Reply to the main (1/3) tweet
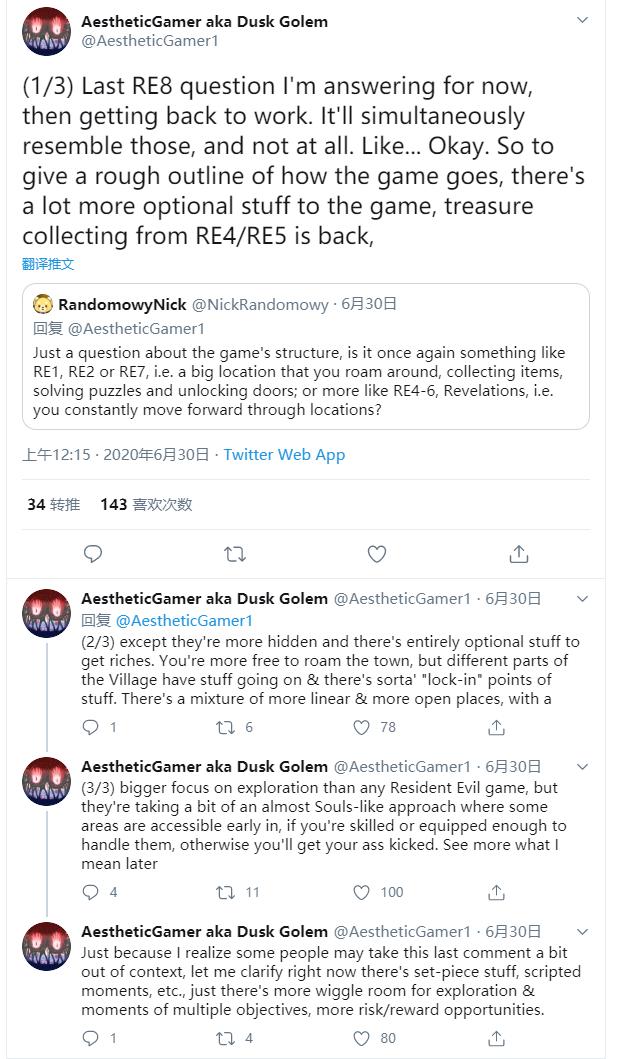Viewport: 620px width, 1059px height. click(93, 553)
